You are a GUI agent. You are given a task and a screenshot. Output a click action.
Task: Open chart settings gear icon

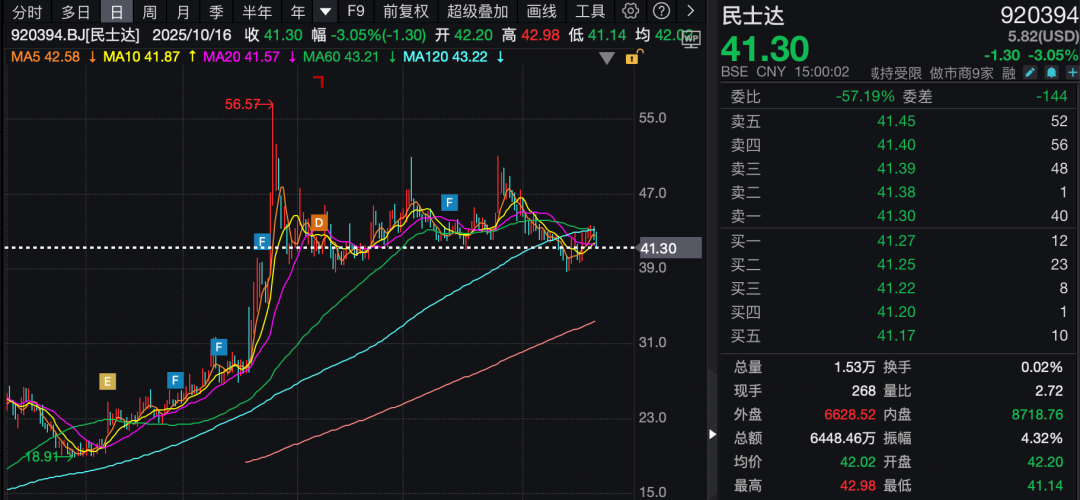[630, 12]
